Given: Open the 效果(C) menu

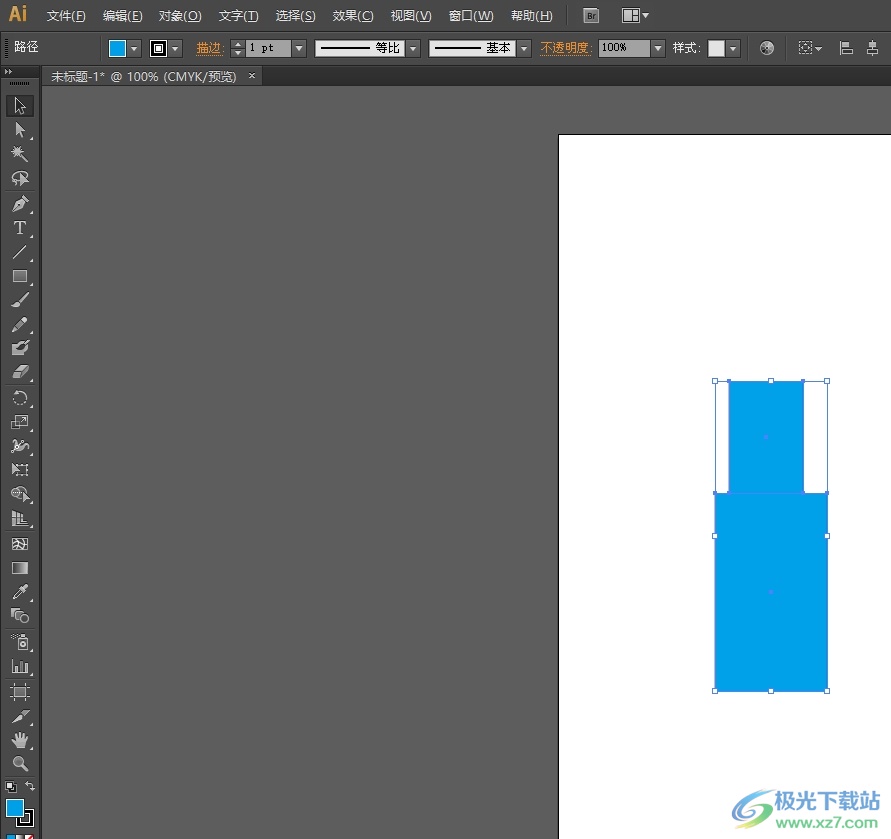Looking at the screenshot, I should pos(353,16).
